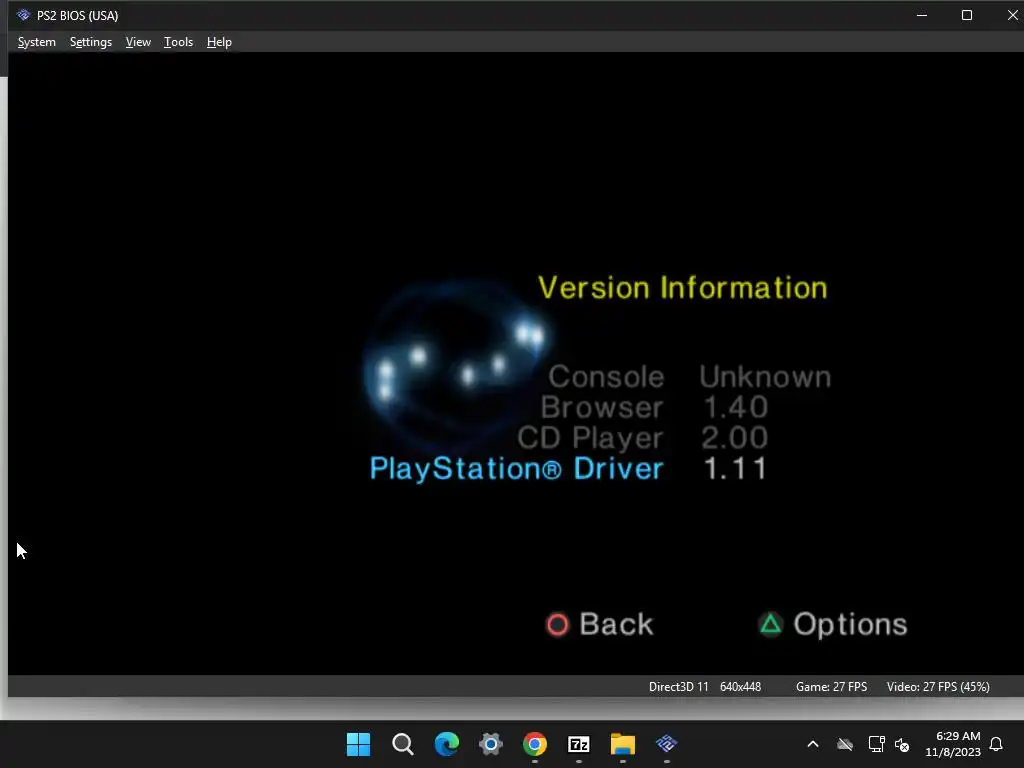
Task: Minimize the PS2 BIOS window
Action: click(x=922, y=15)
